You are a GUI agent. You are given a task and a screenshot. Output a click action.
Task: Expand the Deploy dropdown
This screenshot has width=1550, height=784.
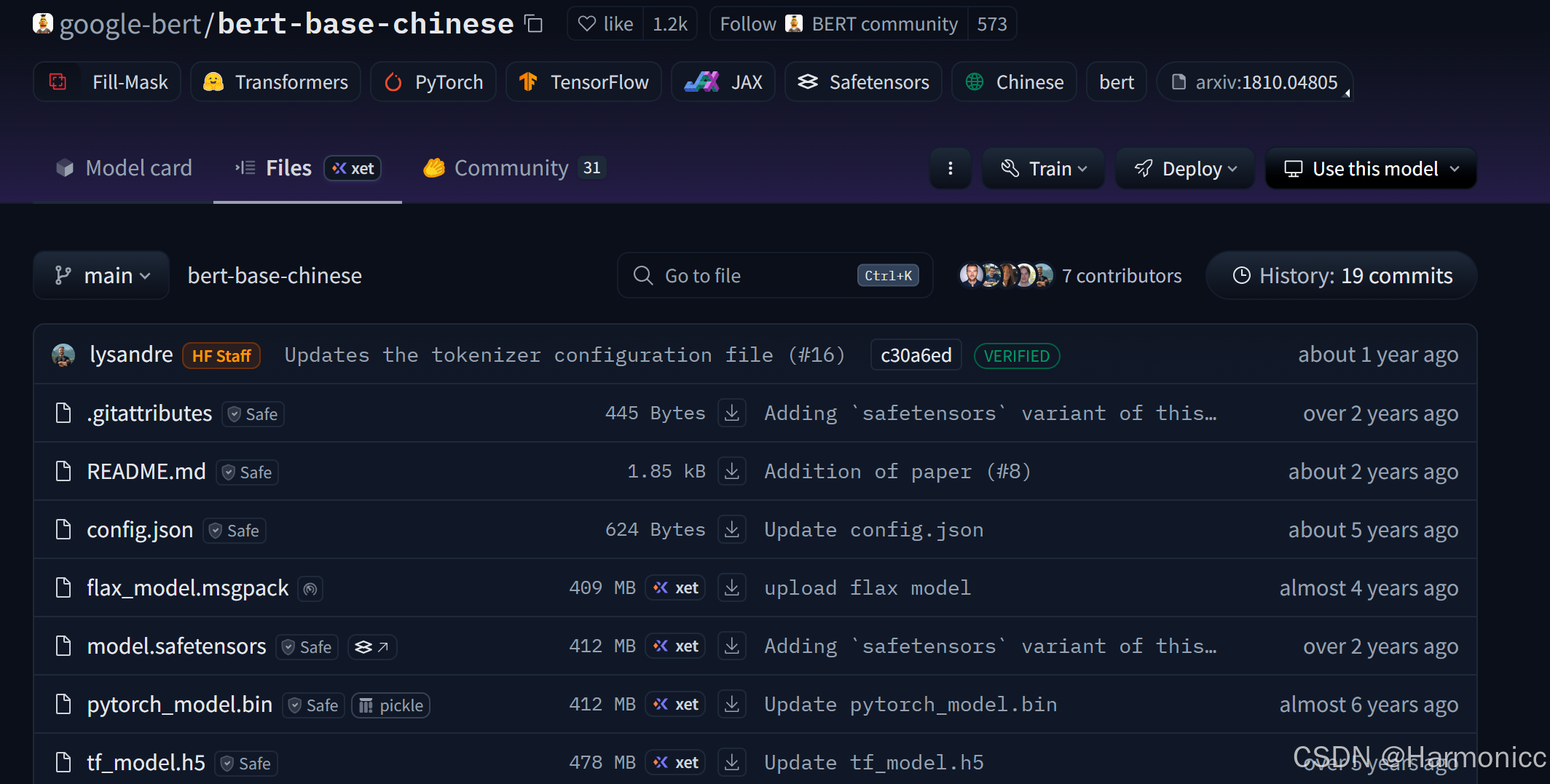(x=1185, y=169)
